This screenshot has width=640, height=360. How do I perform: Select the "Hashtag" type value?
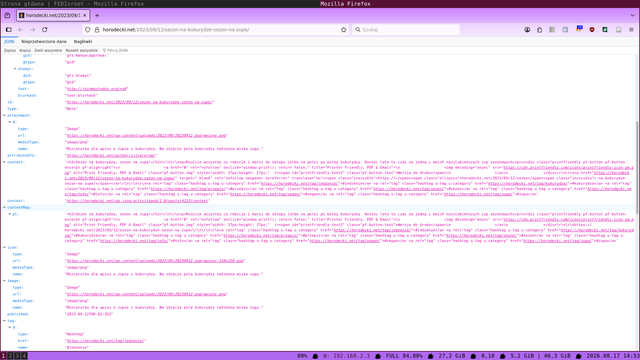75,334
